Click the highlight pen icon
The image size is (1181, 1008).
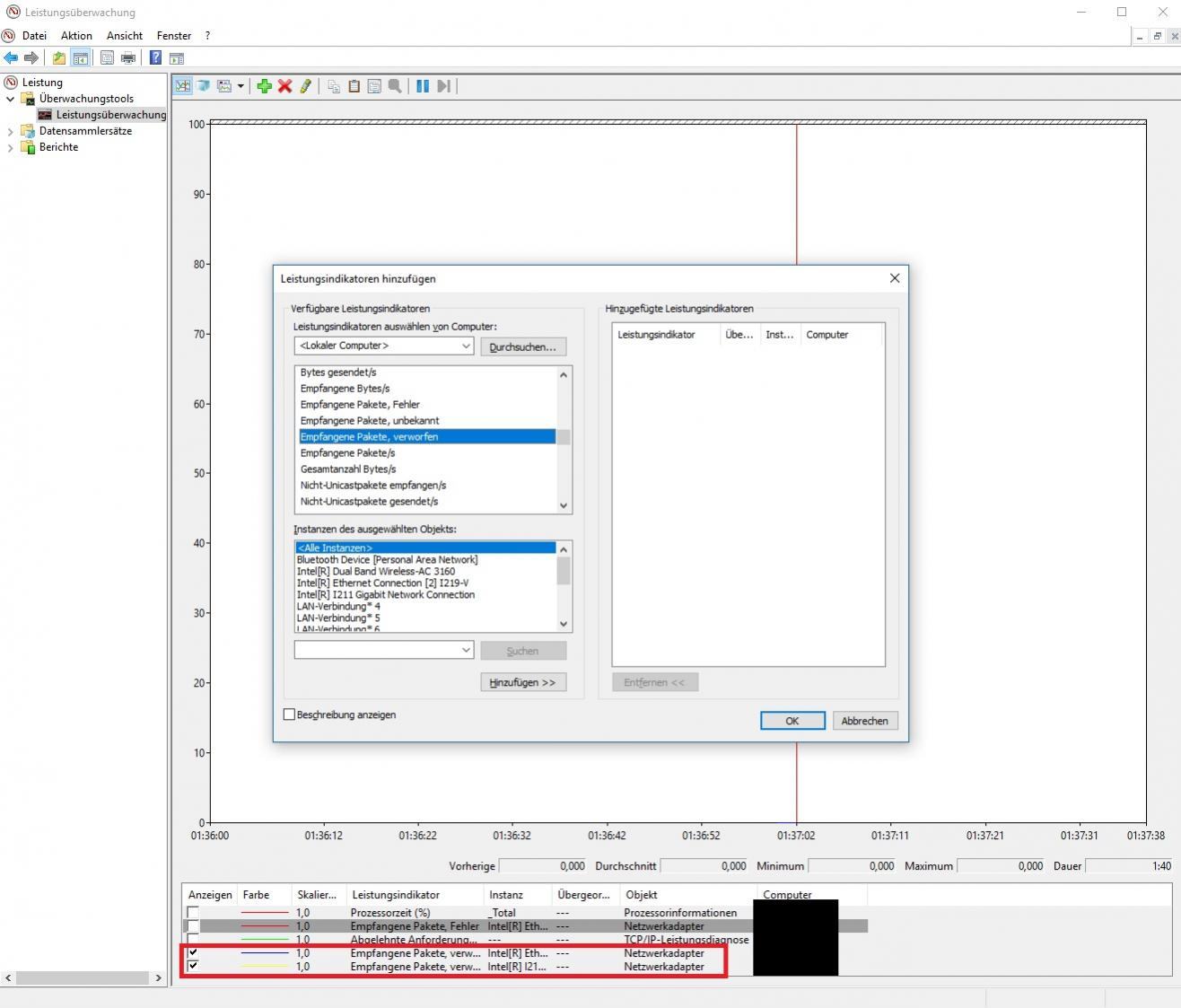click(305, 86)
